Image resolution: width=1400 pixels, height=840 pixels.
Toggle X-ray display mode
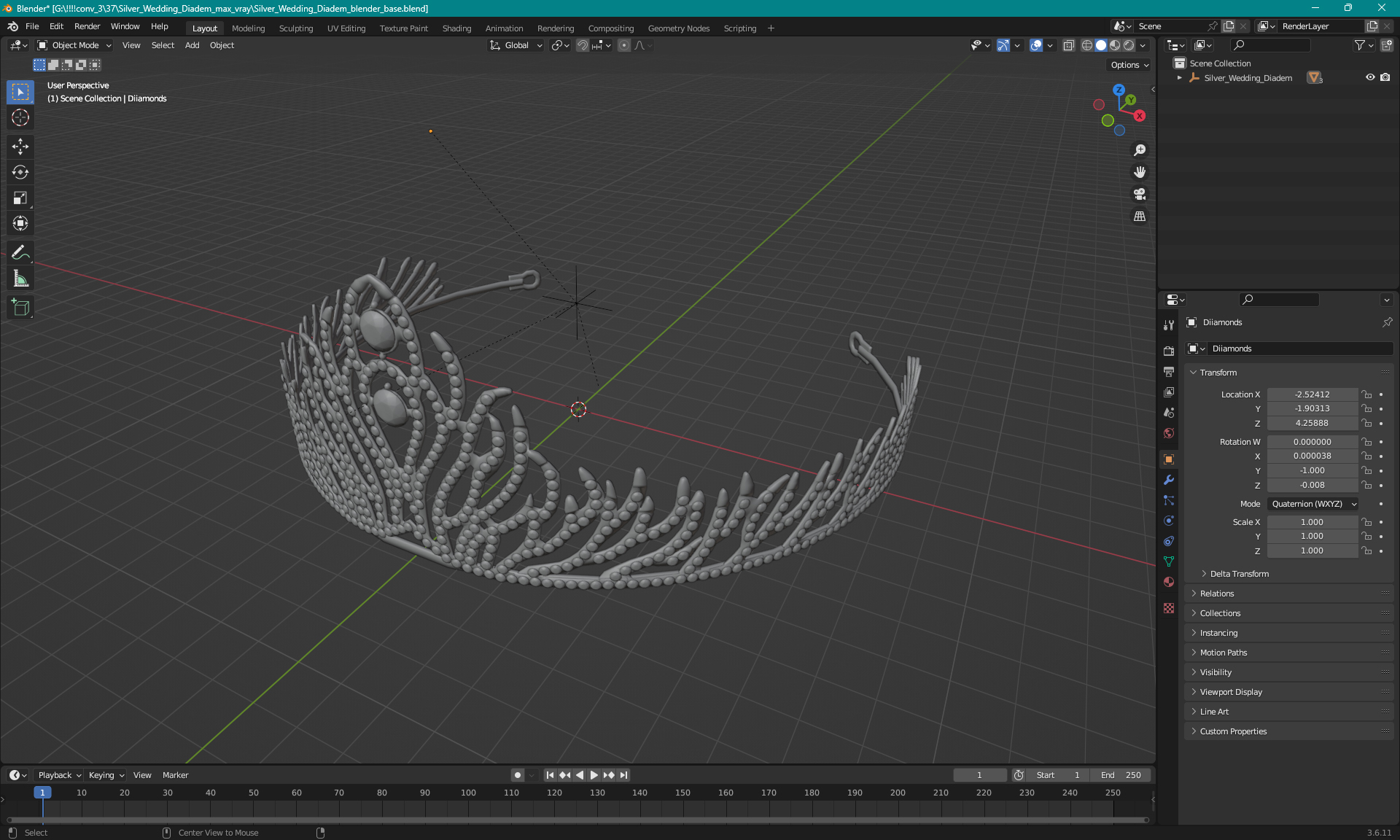click(1069, 45)
